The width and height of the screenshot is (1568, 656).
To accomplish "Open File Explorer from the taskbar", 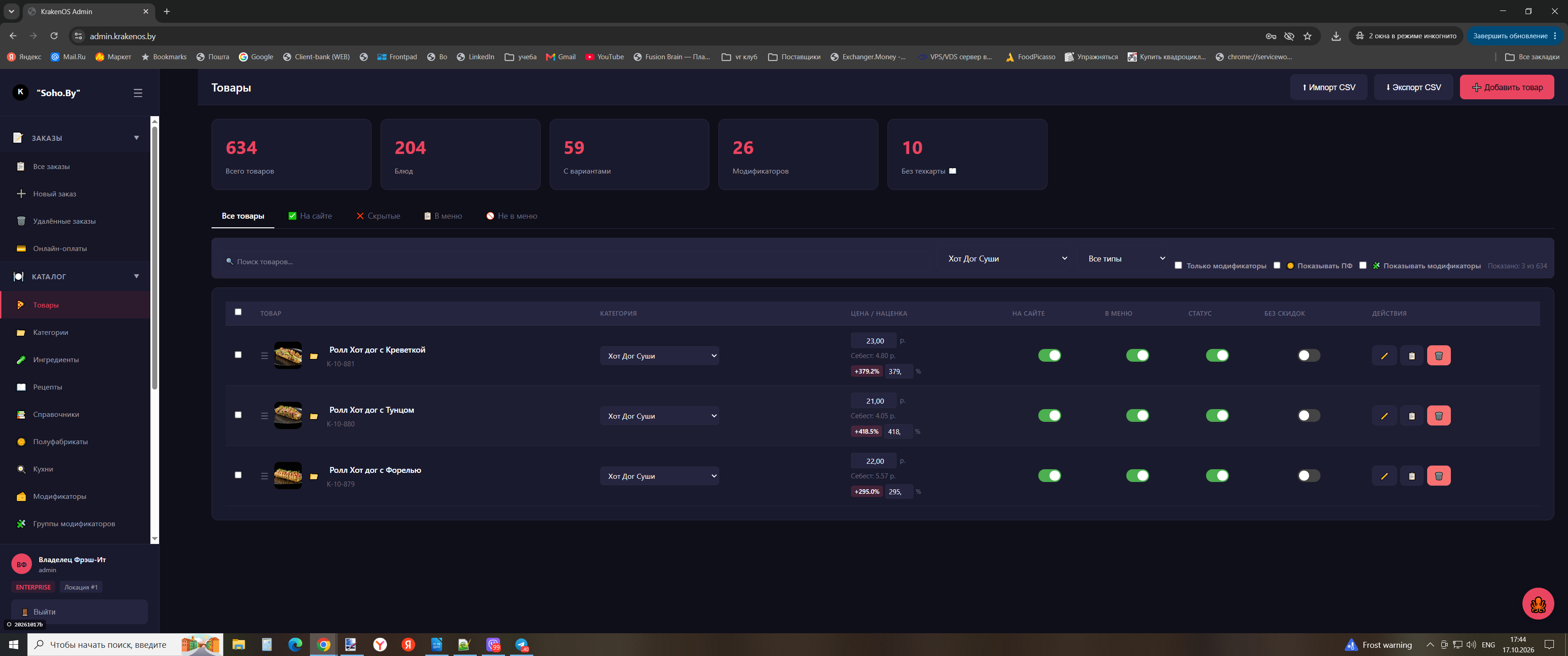I will point(238,645).
